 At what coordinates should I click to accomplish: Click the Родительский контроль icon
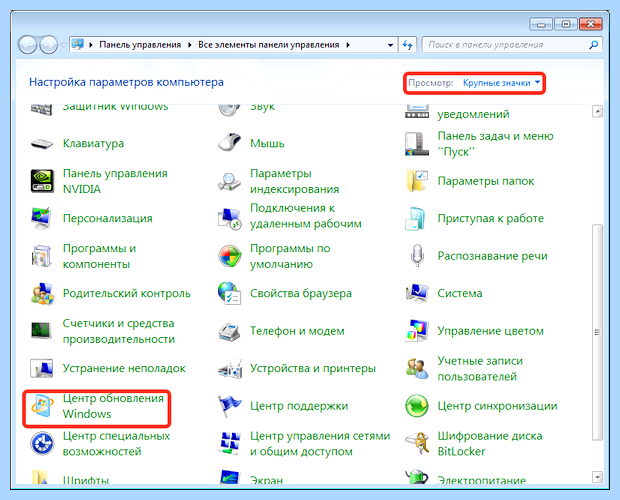tap(42, 293)
